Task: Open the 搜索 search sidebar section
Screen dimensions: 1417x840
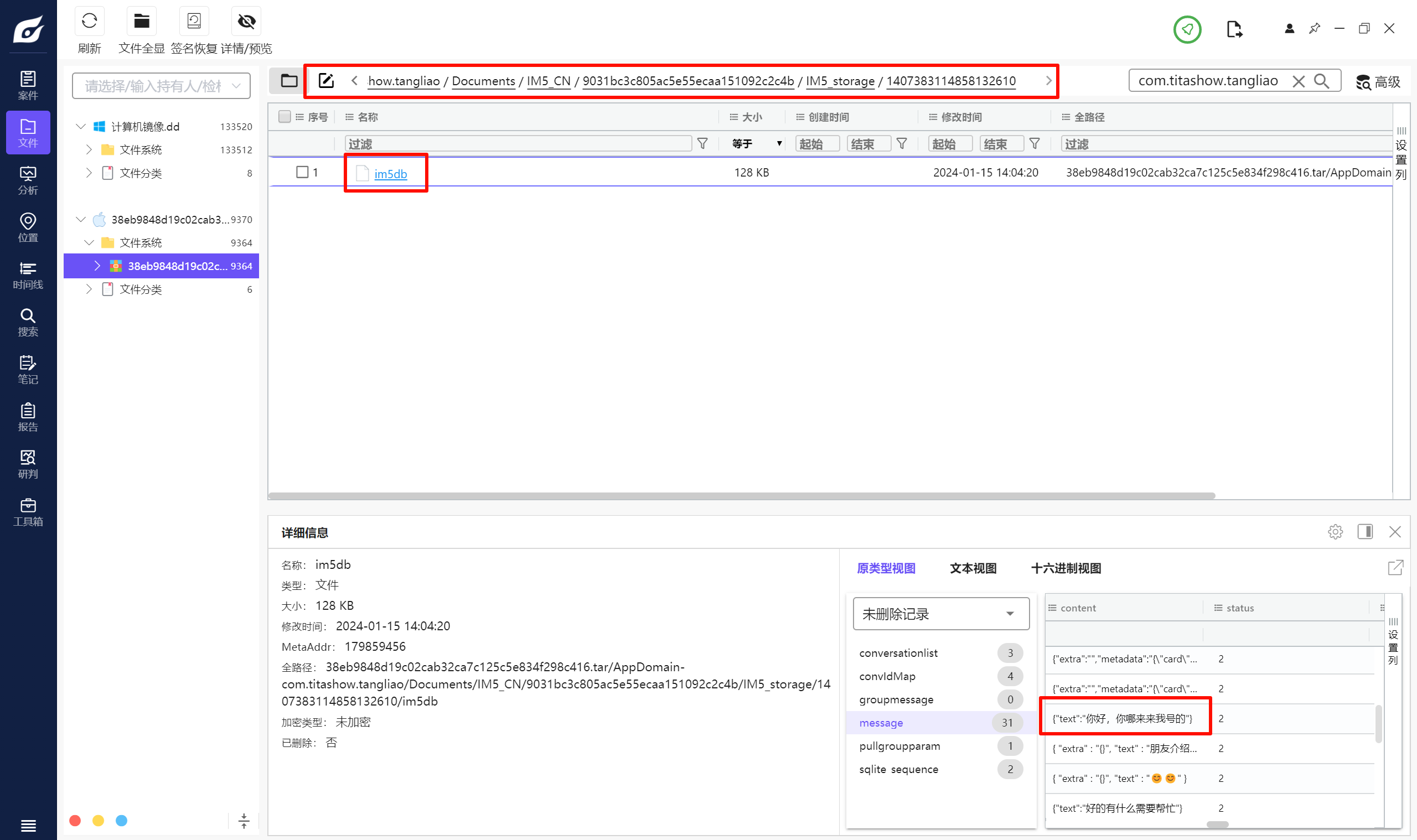Action: point(28,322)
